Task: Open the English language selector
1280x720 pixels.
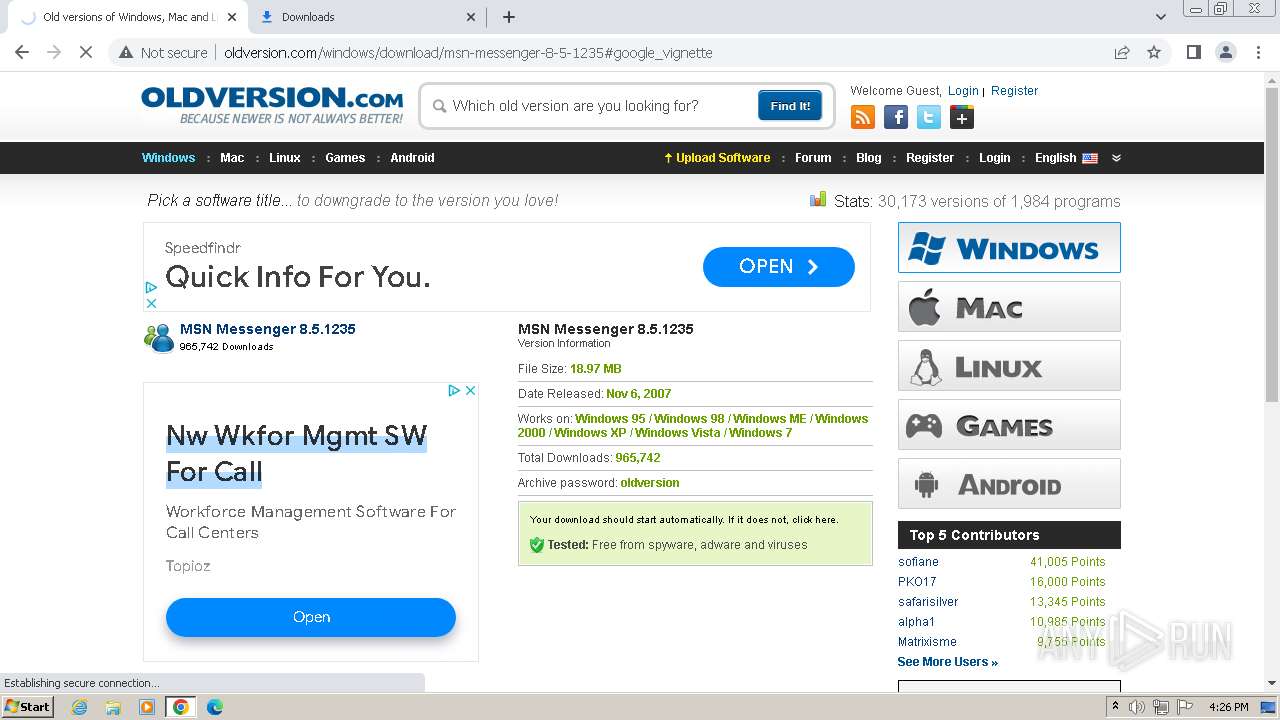Action: [1066, 158]
